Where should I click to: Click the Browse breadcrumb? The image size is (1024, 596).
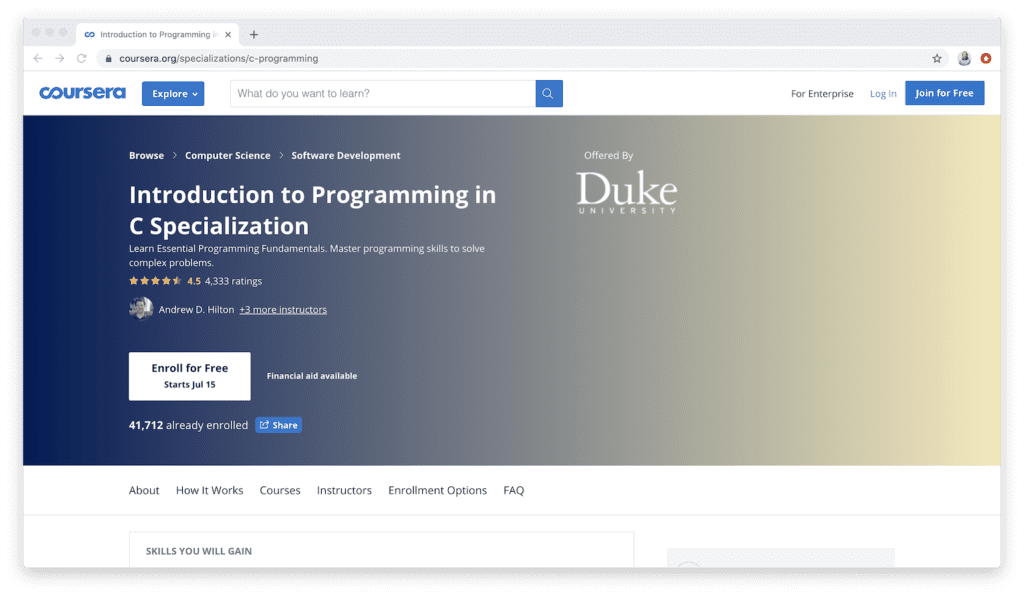click(x=146, y=155)
